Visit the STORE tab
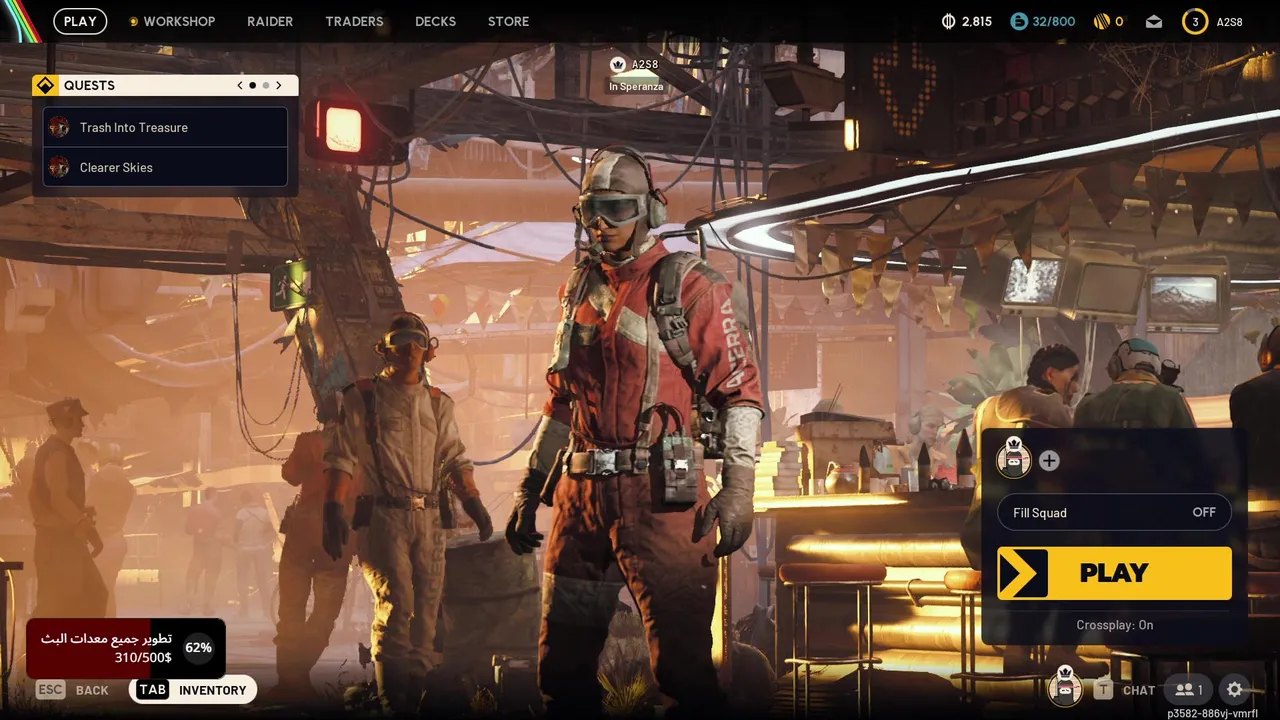The height and width of the screenshot is (720, 1280). pos(508,21)
